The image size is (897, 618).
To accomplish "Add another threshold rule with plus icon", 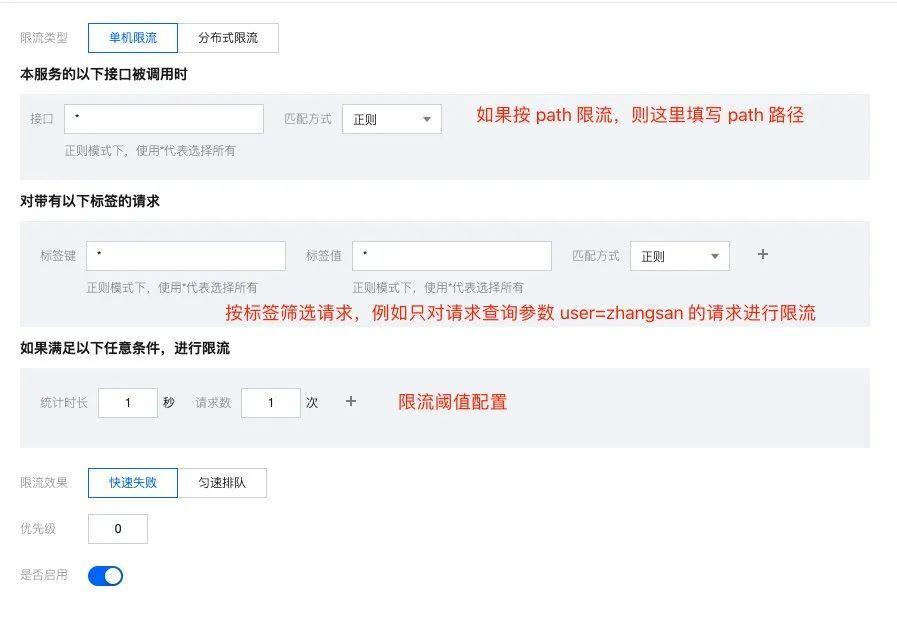I will 351,401.
